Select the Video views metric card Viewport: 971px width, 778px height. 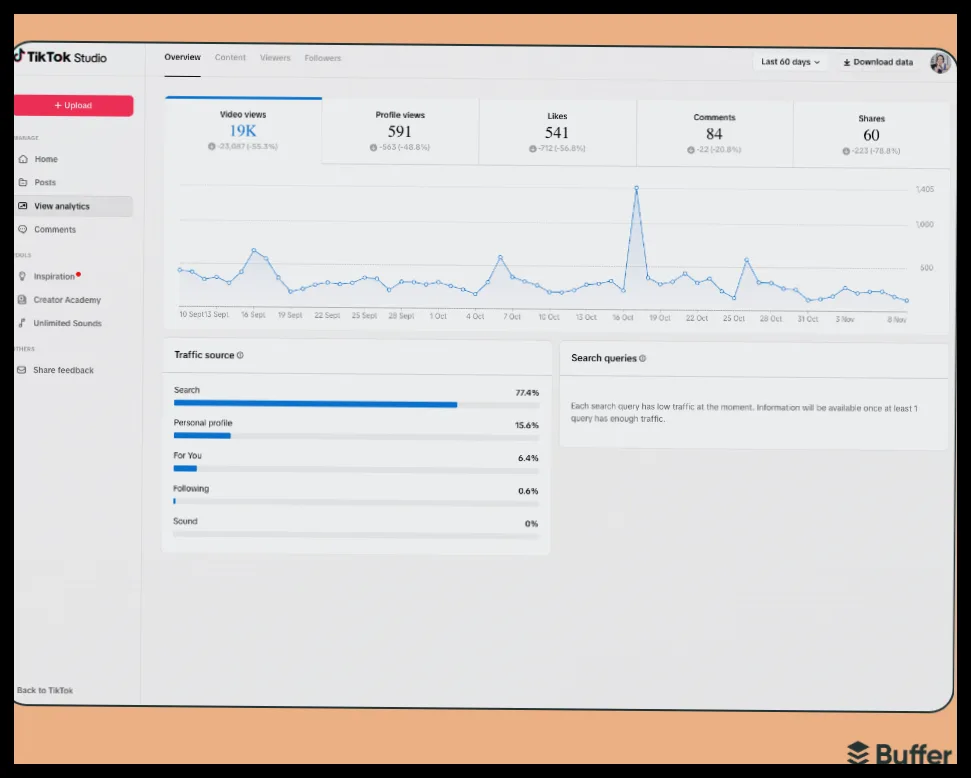point(243,130)
